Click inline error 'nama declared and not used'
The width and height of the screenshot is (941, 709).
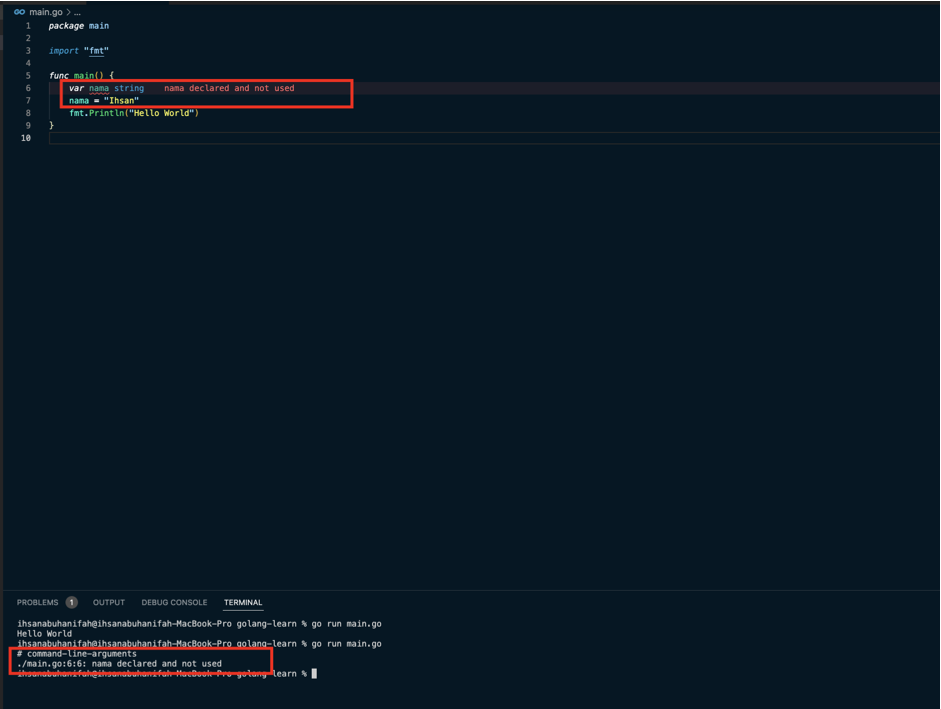point(229,88)
